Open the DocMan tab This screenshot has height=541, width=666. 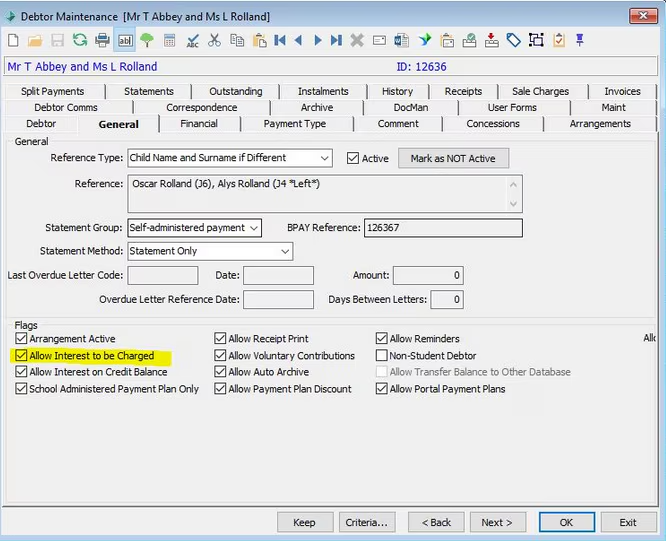[411, 107]
